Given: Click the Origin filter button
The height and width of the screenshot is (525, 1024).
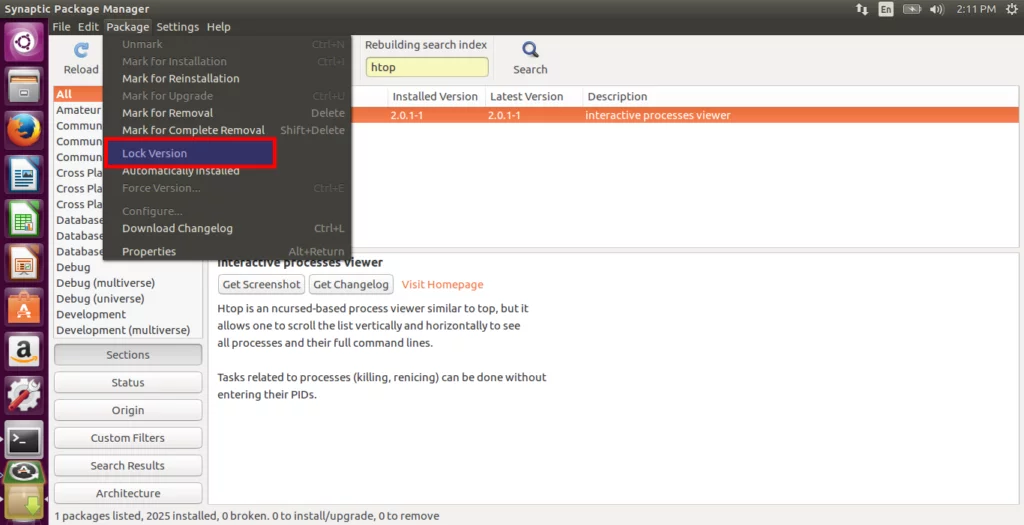Looking at the screenshot, I should (128, 410).
